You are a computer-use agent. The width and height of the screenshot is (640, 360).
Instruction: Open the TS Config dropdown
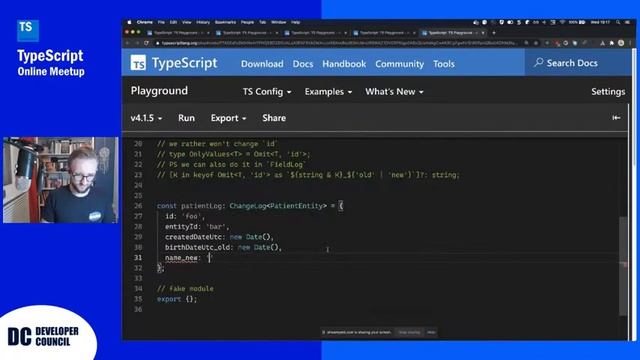coord(267,91)
